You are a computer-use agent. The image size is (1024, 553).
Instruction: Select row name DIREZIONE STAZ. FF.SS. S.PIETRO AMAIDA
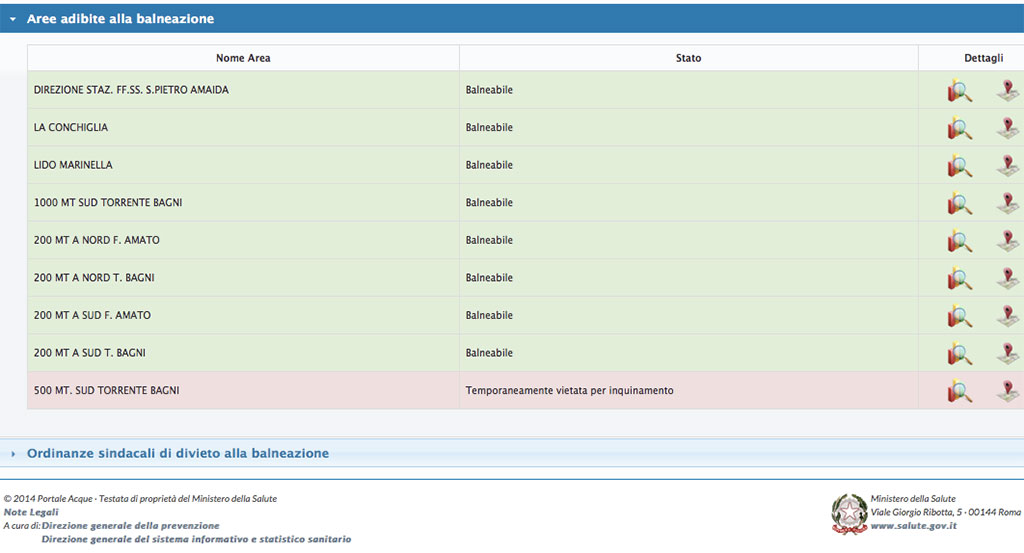131,90
